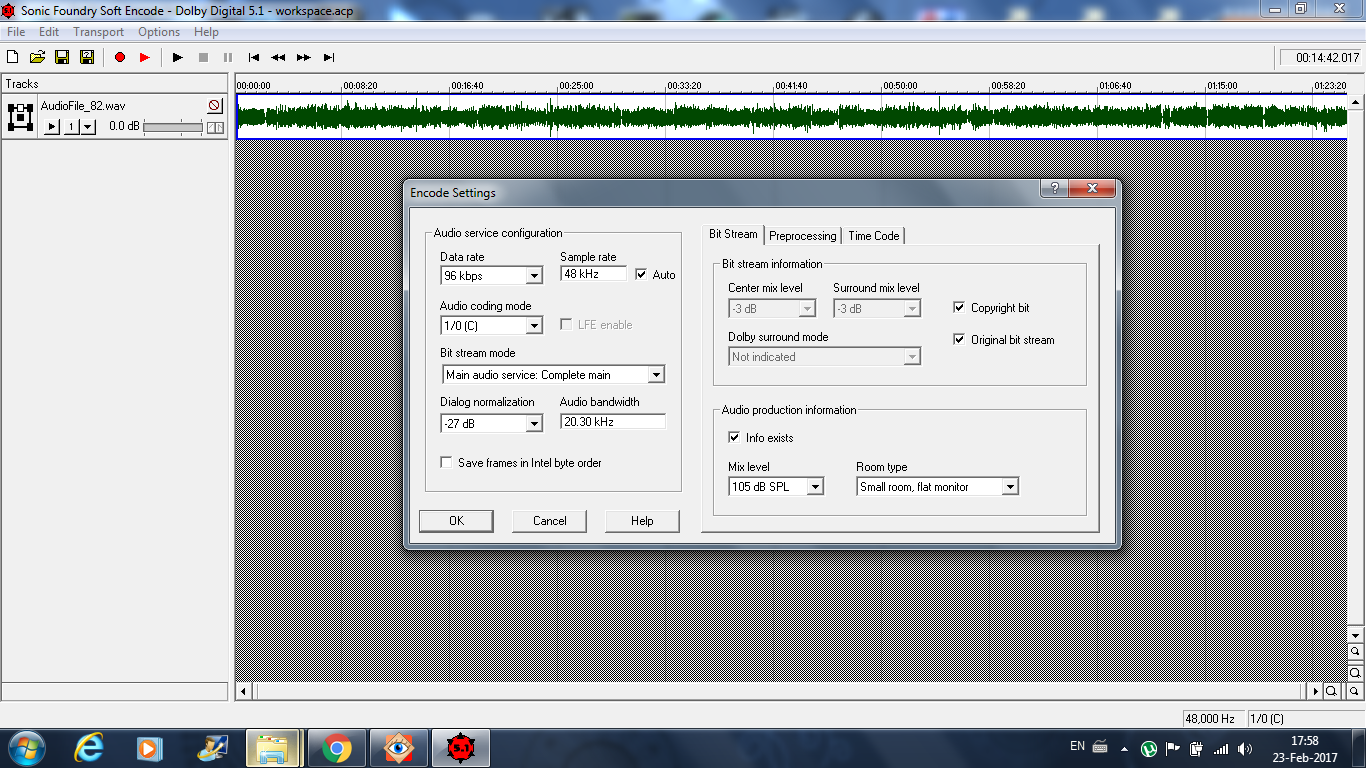1366x768 pixels.
Task: Uncheck the Copyright bit checkbox
Action: (x=959, y=308)
